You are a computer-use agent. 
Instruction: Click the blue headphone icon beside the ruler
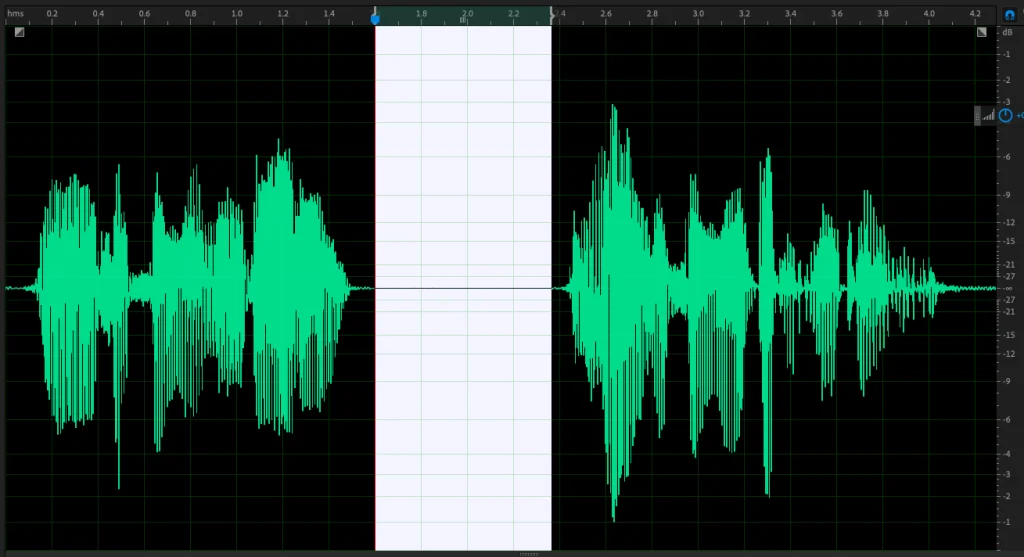(1010, 16)
